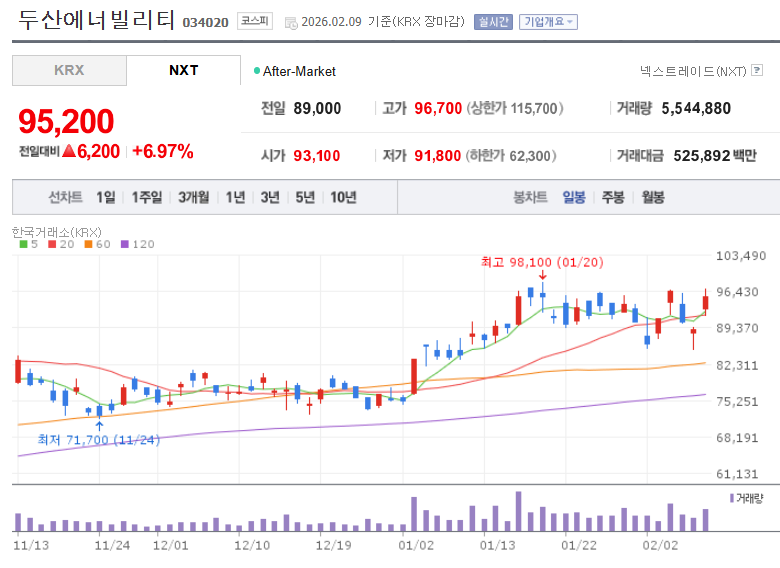This screenshot has height=568, width=780.
Task: Click the 103,490 price axis label
Action: 741,256
